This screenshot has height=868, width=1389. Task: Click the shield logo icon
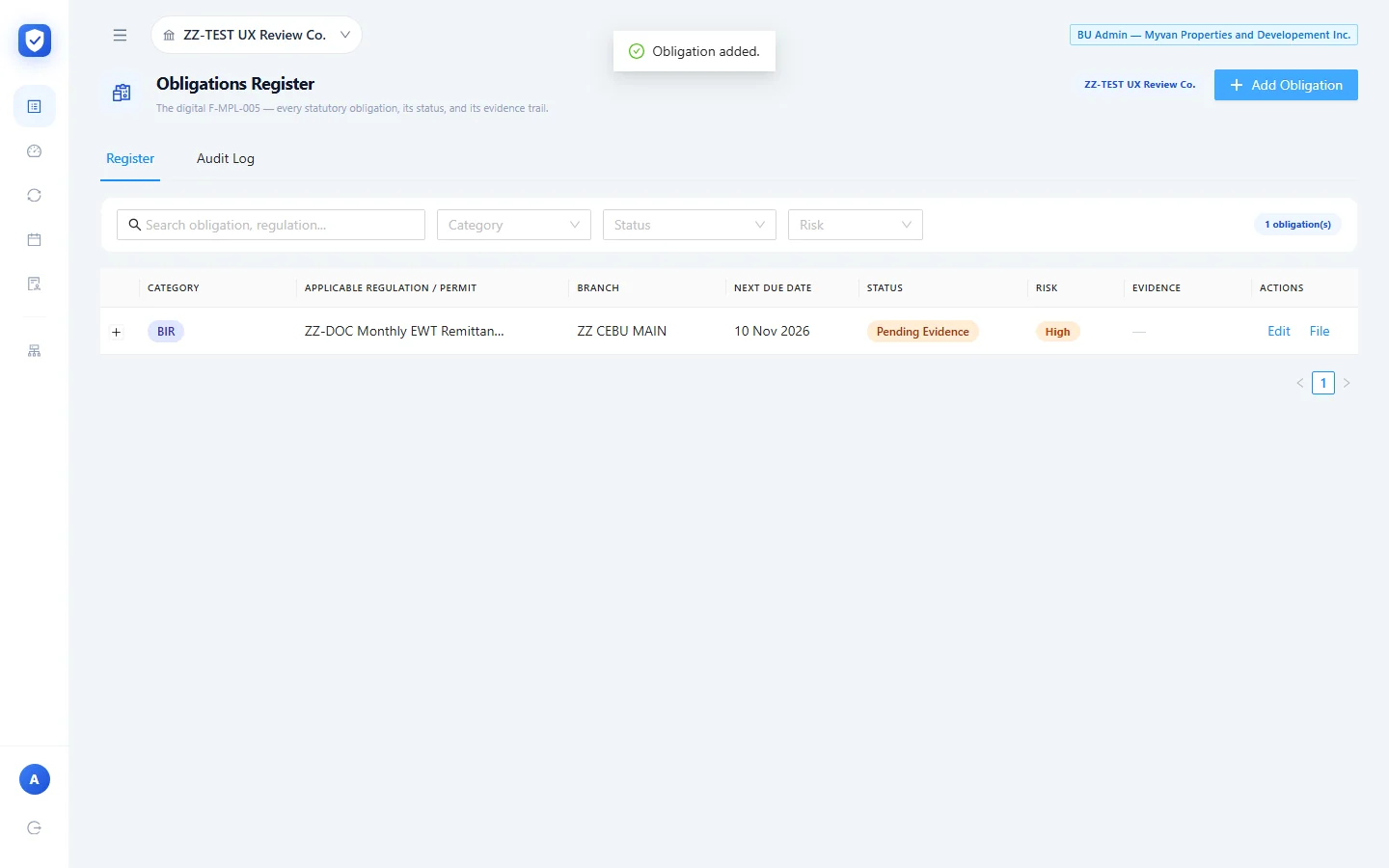coord(35,41)
